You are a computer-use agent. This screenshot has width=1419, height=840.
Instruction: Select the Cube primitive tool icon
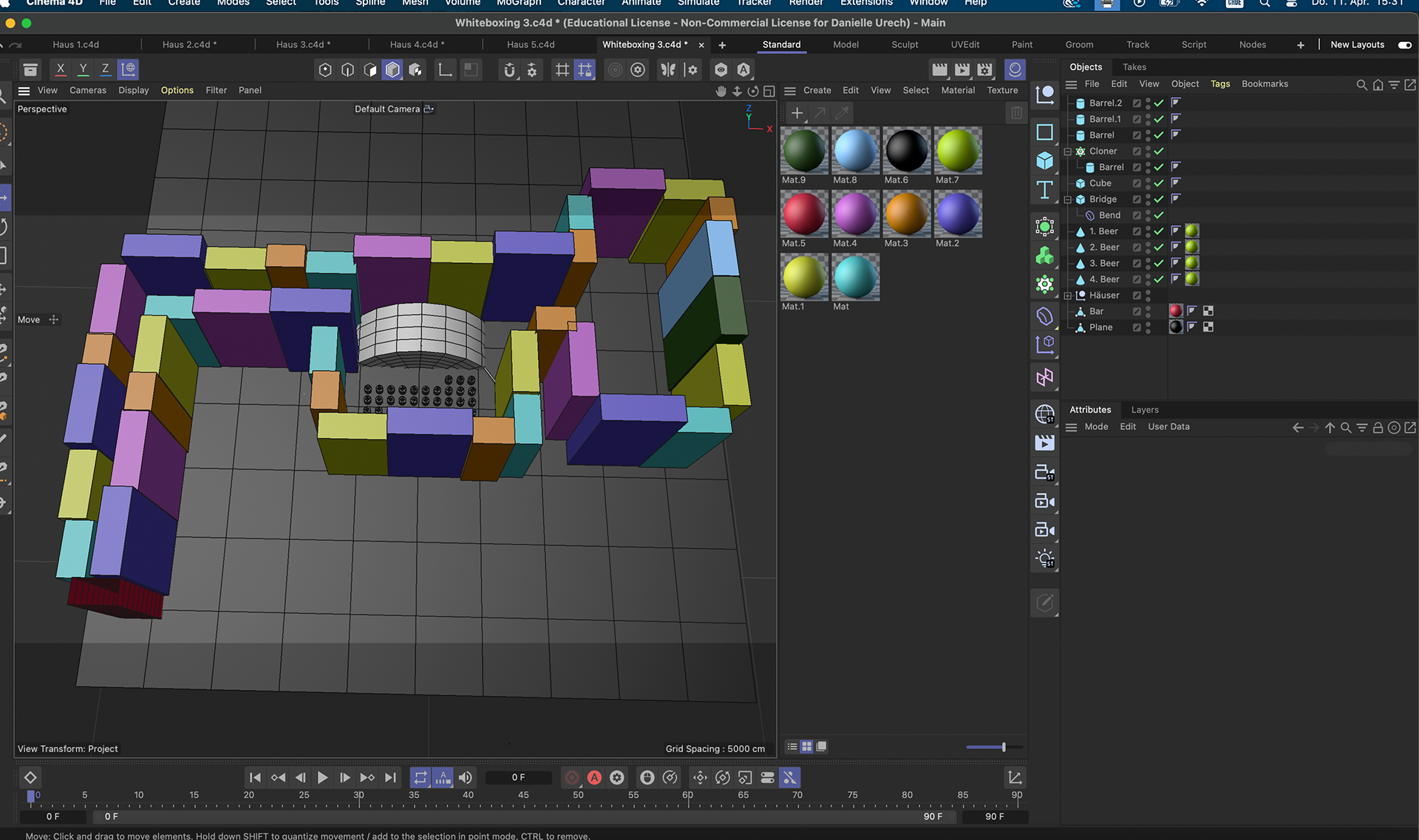[1044, 160]
